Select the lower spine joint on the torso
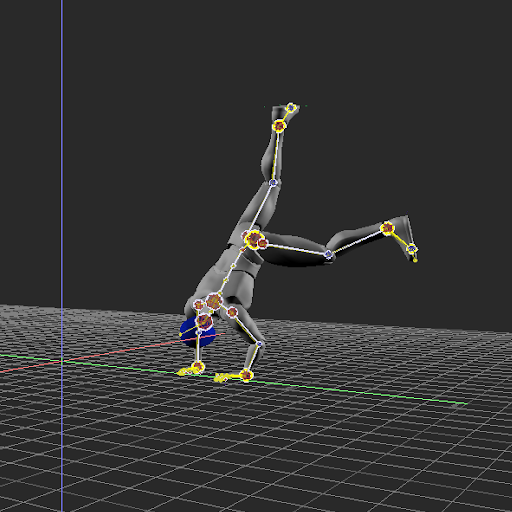 (x=233, y=266)
